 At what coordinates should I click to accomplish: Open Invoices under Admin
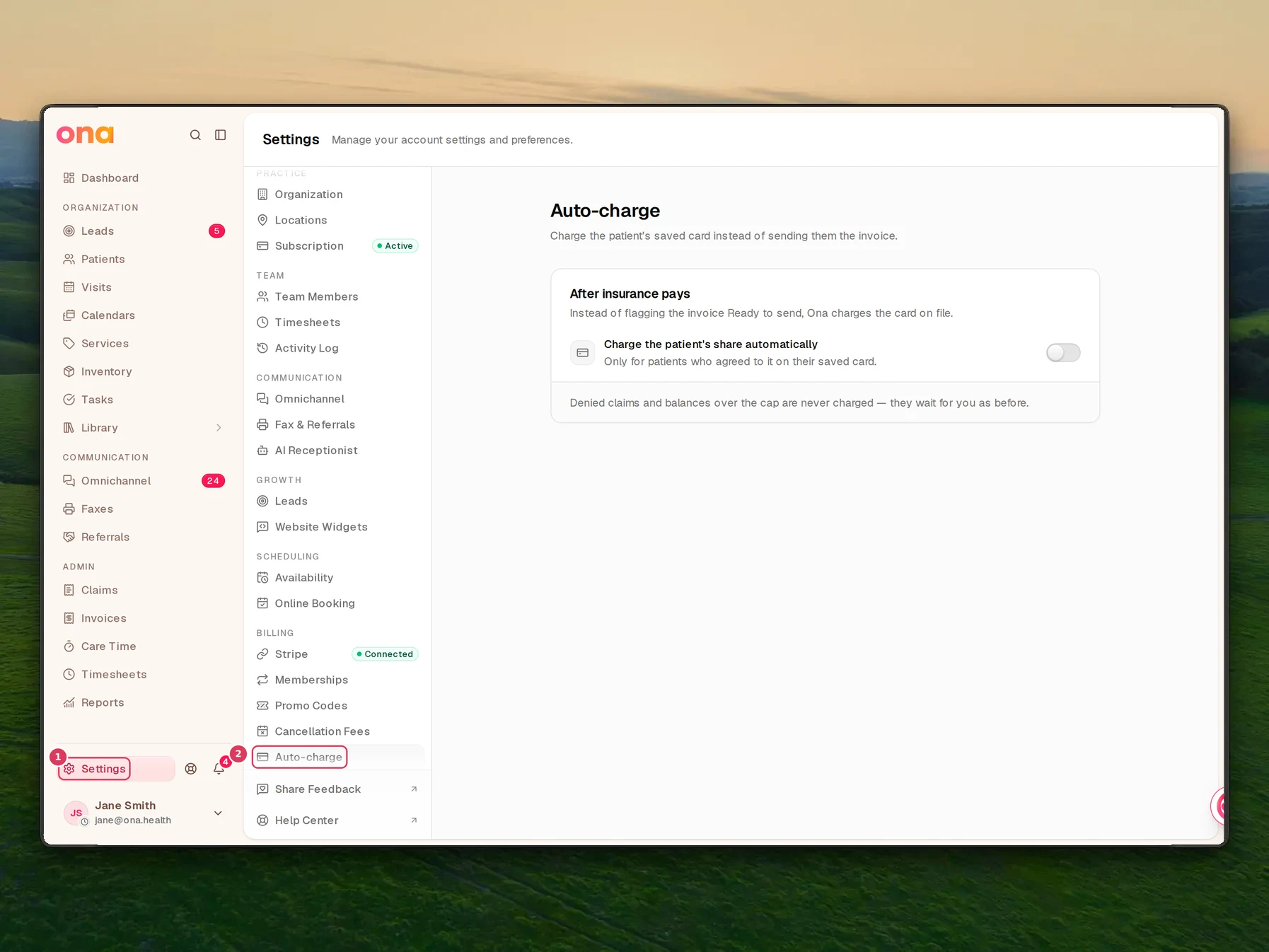(x=144, y=618)
